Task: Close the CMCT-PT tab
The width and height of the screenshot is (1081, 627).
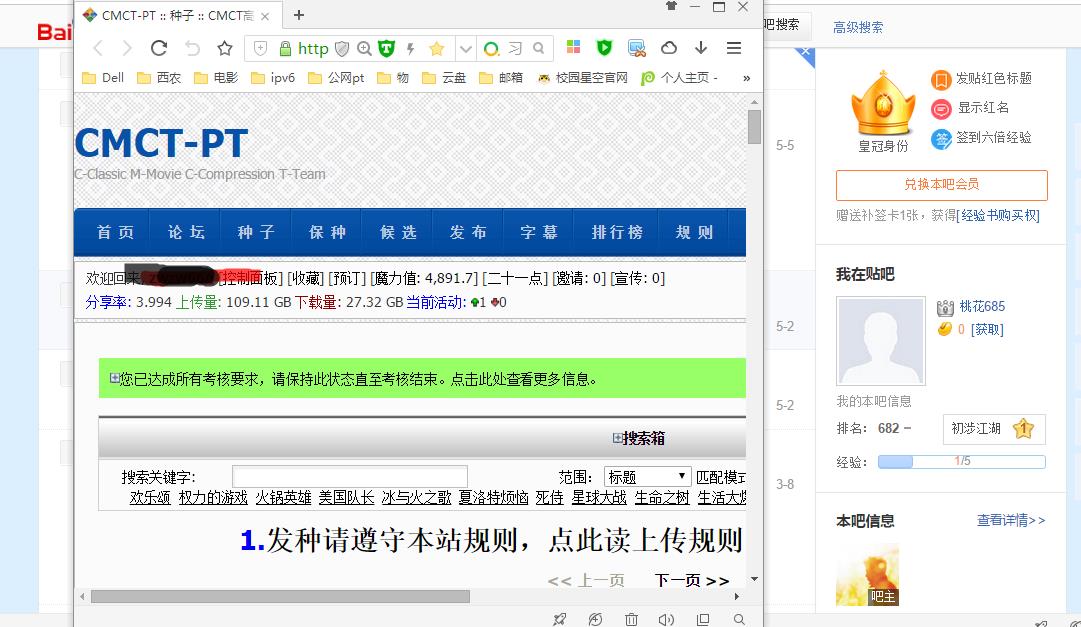Action: tap(265, 16)
